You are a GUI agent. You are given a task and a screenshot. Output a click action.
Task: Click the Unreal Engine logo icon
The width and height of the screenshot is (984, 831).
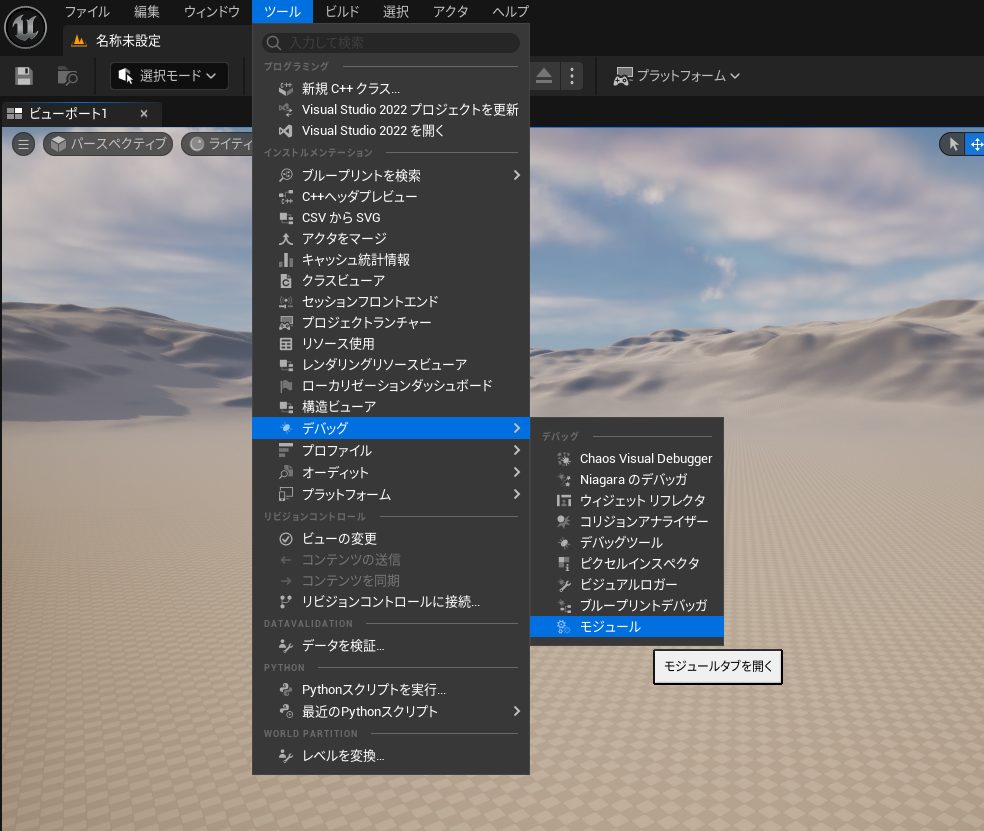25,27
